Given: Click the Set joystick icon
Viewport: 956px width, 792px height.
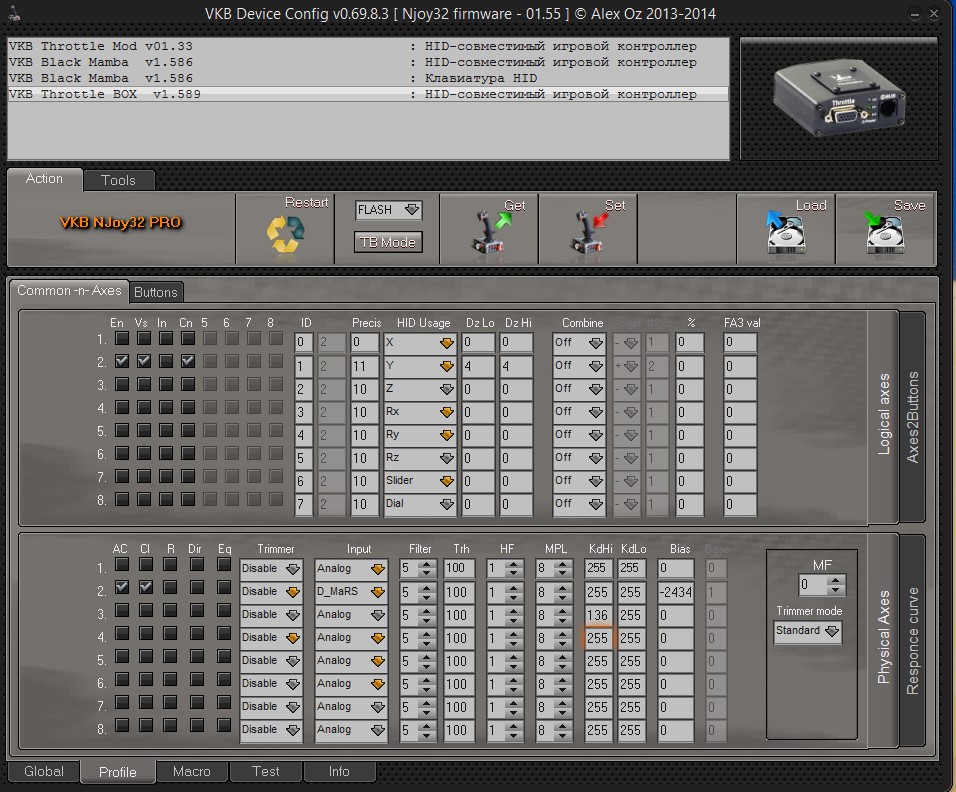Looking at the screenshot, I should tap(588, 232).
